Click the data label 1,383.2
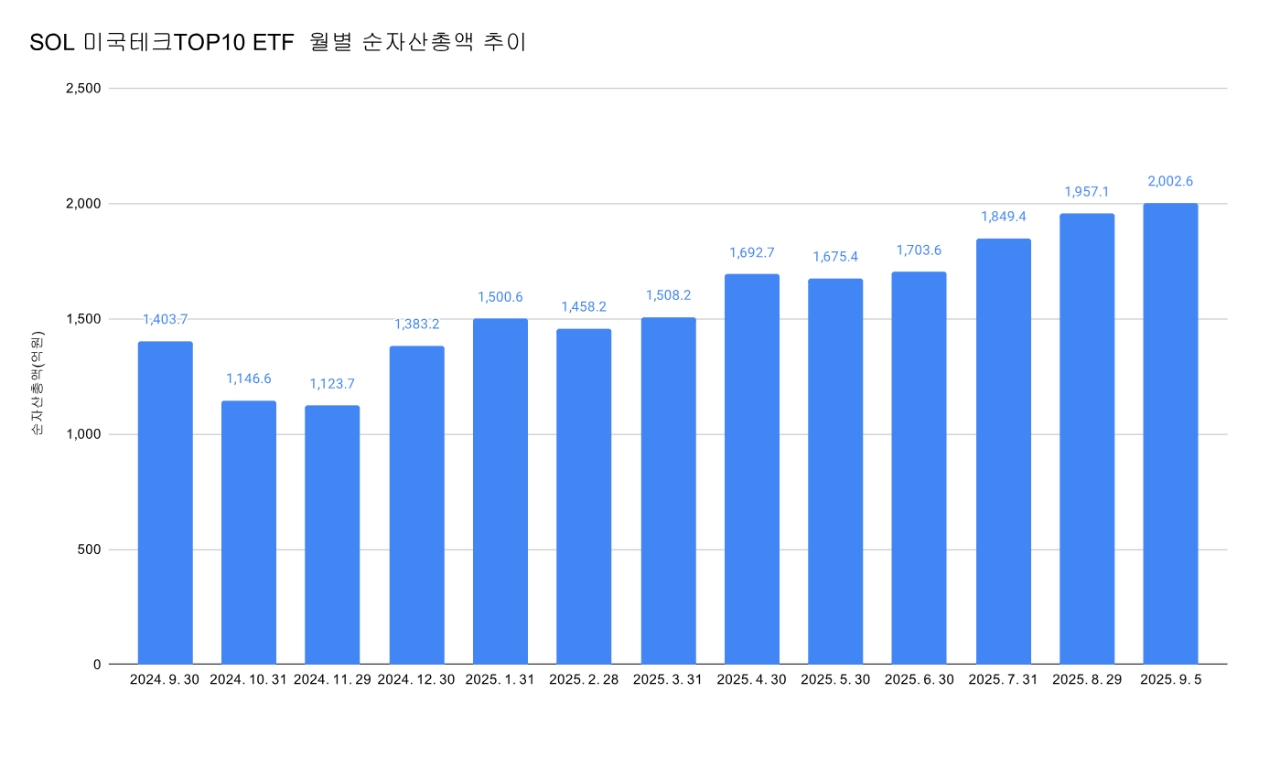Viewport: 1280px width, 767px height. click(x=416, y=324)
